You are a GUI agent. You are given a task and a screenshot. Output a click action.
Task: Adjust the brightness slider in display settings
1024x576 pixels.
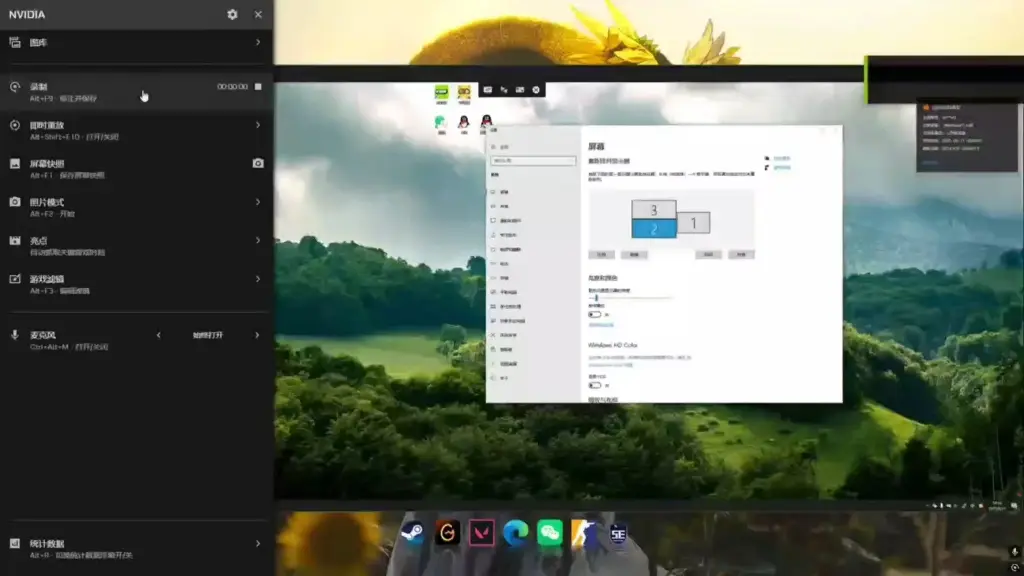tap(630, 298)
